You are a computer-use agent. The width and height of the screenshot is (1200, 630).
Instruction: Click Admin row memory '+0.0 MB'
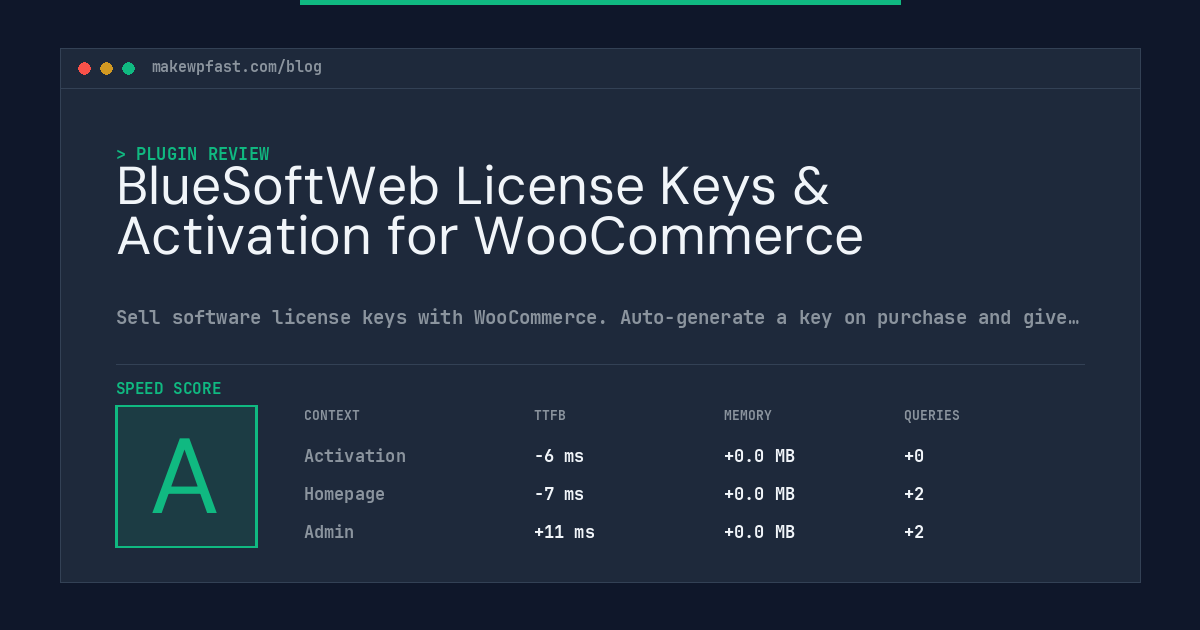[x=759, y=532]
